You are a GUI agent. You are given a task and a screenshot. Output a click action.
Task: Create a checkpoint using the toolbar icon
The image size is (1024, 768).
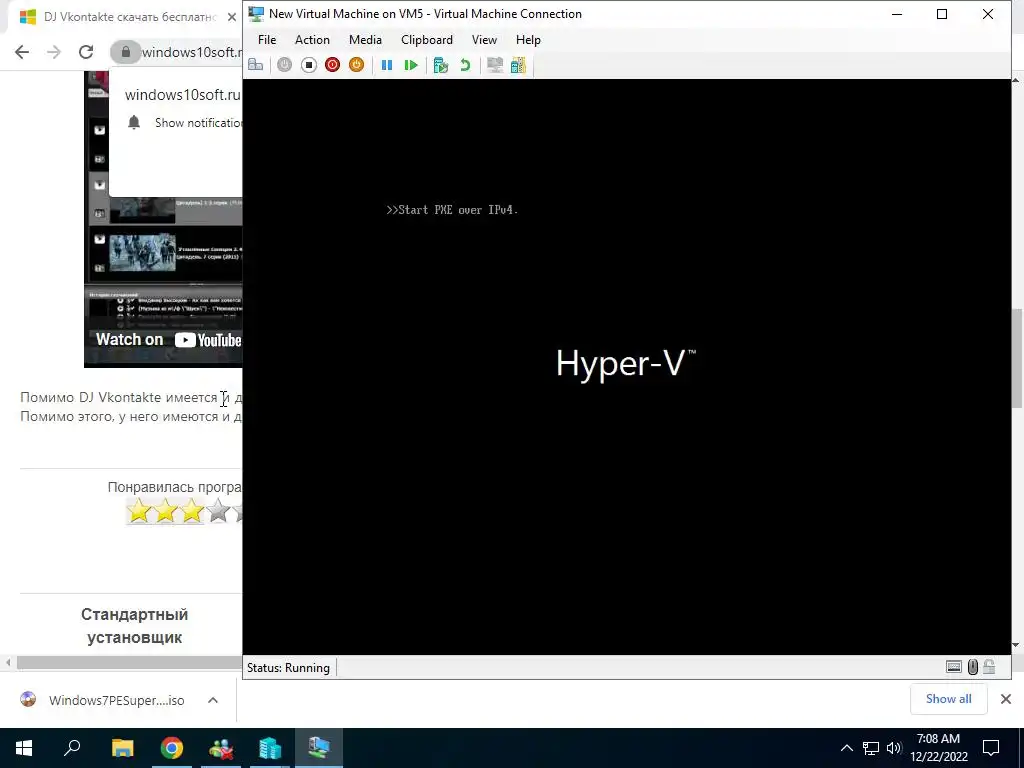[441, 65]
